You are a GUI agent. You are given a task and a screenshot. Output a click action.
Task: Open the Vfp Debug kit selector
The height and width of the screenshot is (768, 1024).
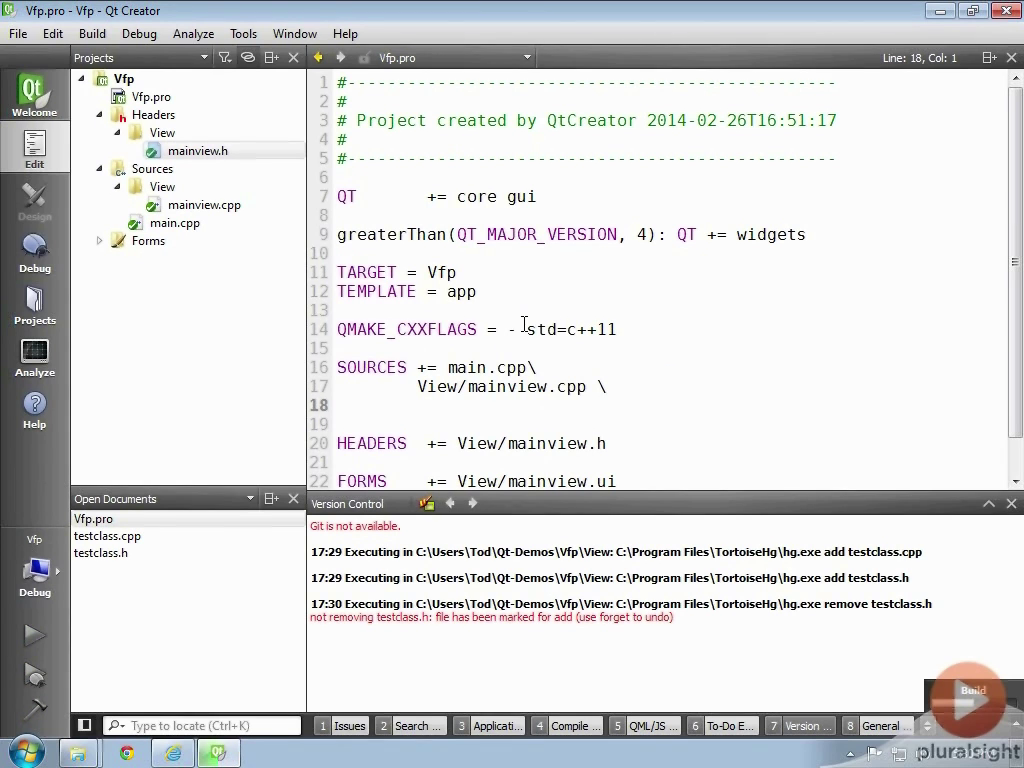pos(35,567)
